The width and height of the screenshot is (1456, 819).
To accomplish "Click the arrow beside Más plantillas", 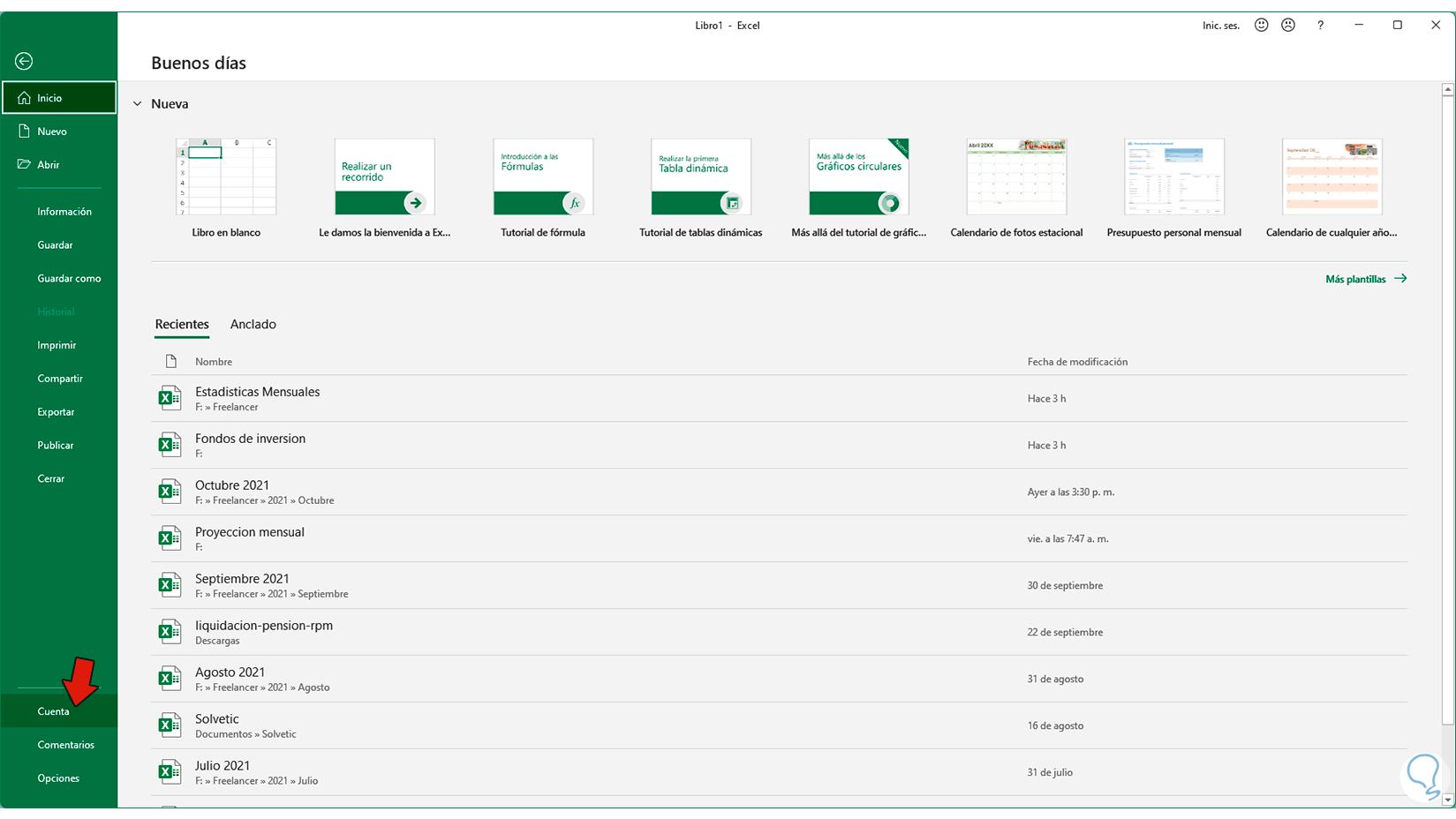I will click(x=1400, y=279).
